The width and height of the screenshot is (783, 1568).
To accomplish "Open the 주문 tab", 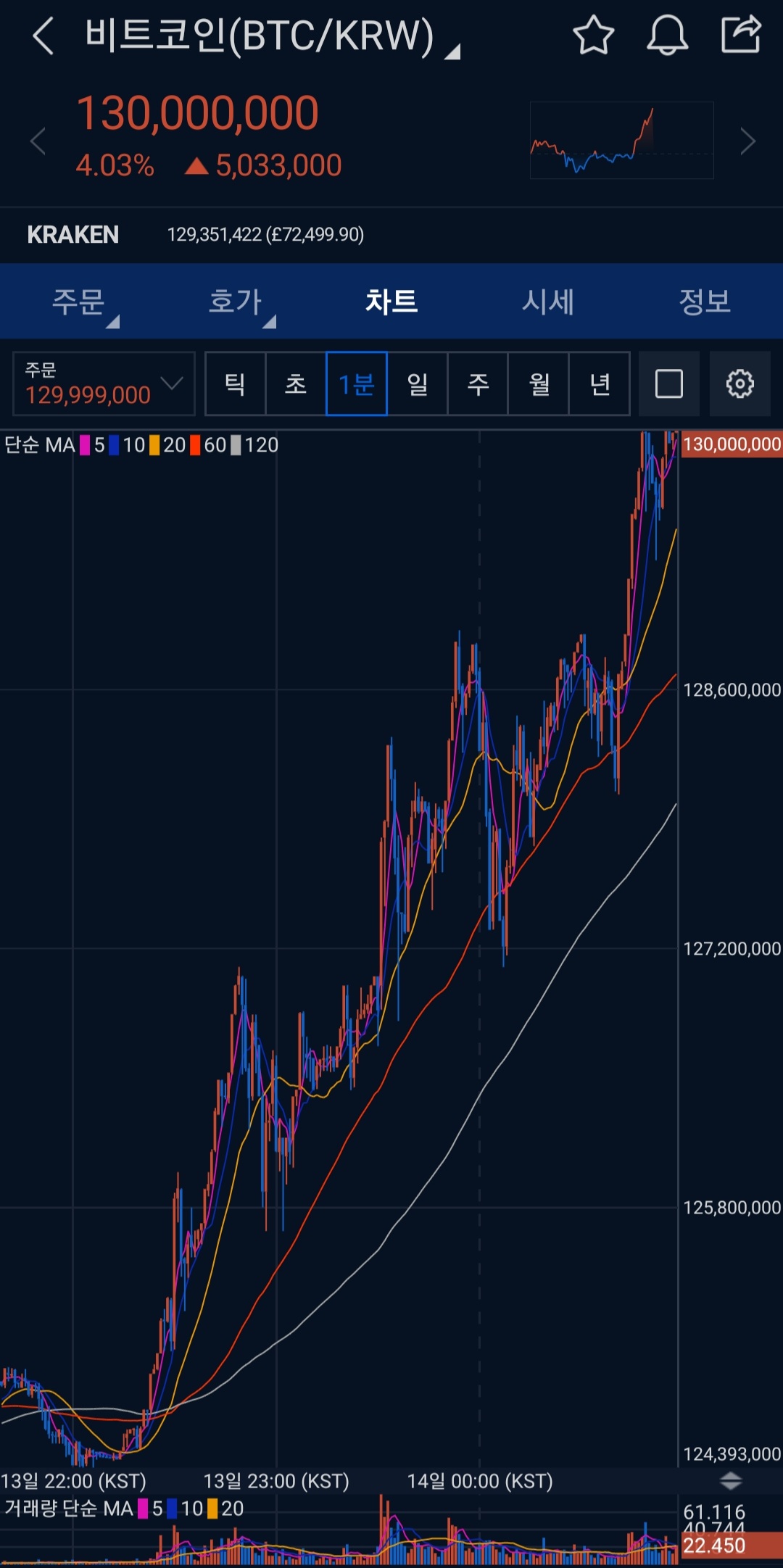I will tap(78, 301).
